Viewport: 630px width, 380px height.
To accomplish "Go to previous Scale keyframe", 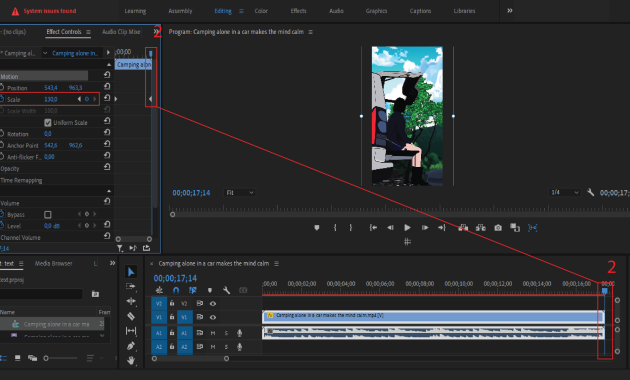I will click(x=79, y=99).
